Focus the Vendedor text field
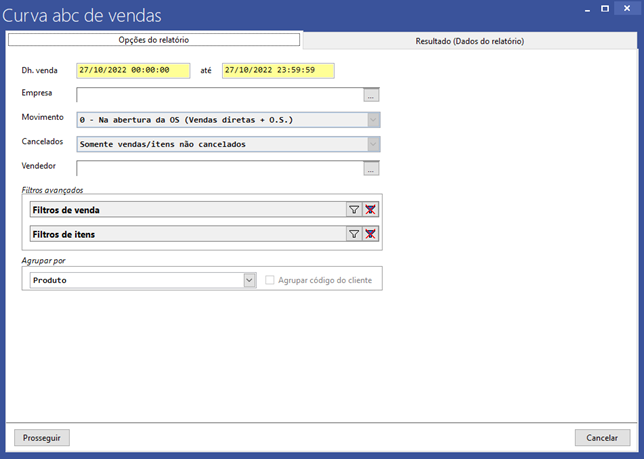The height and width of the screenshot is (459, 644). point(219,168)
